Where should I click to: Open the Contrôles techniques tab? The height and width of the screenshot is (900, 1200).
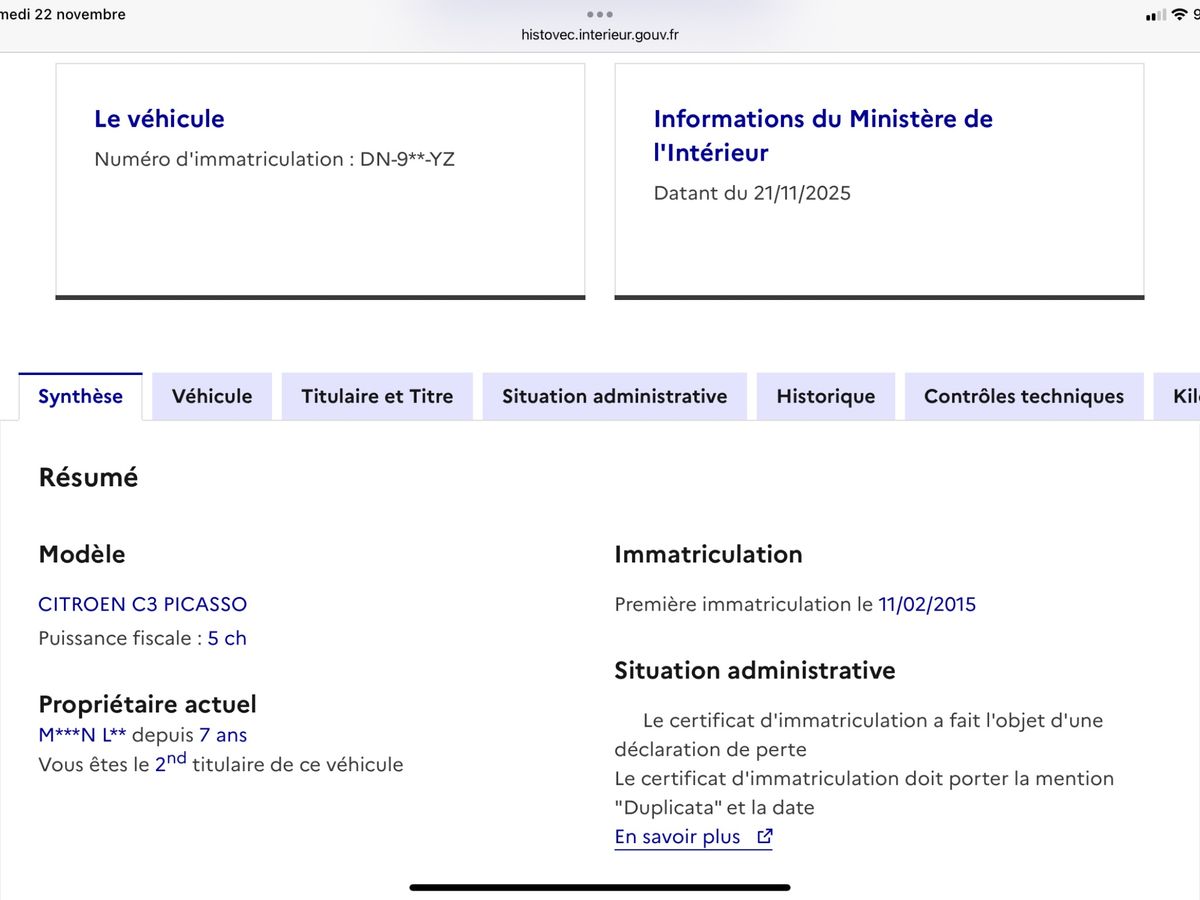click(x=1023, y=397)
